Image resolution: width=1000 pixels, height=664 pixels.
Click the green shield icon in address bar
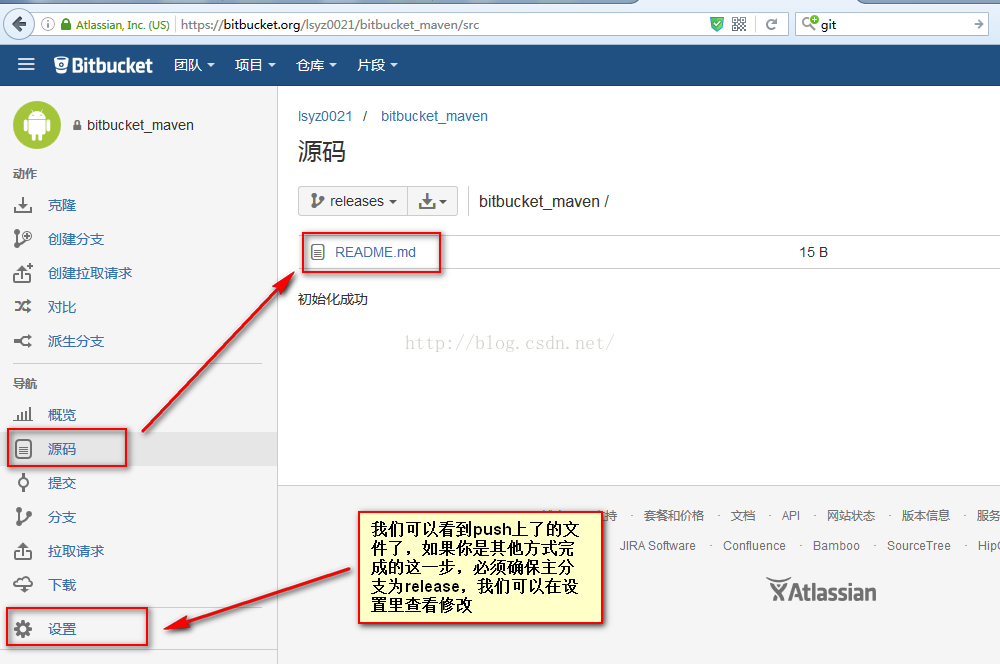tap(717, 24)
